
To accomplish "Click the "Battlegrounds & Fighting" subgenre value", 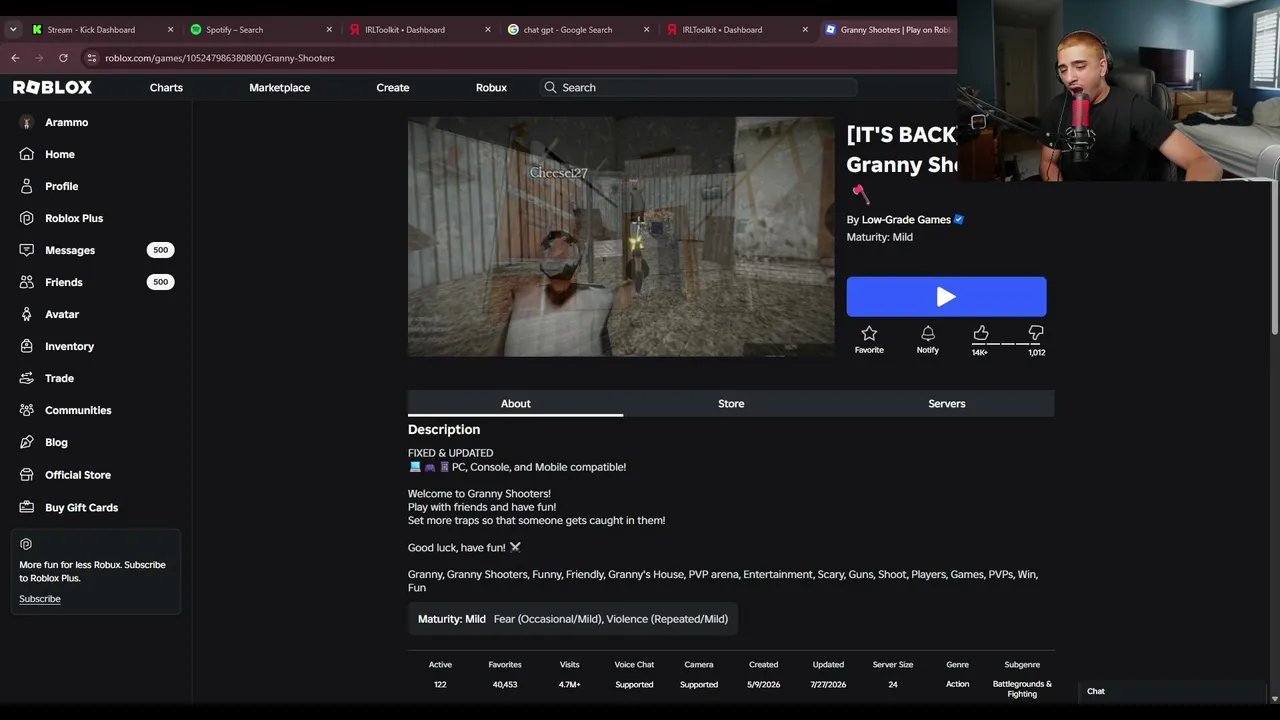I will pyautogui.click(x=1022, y=689).
